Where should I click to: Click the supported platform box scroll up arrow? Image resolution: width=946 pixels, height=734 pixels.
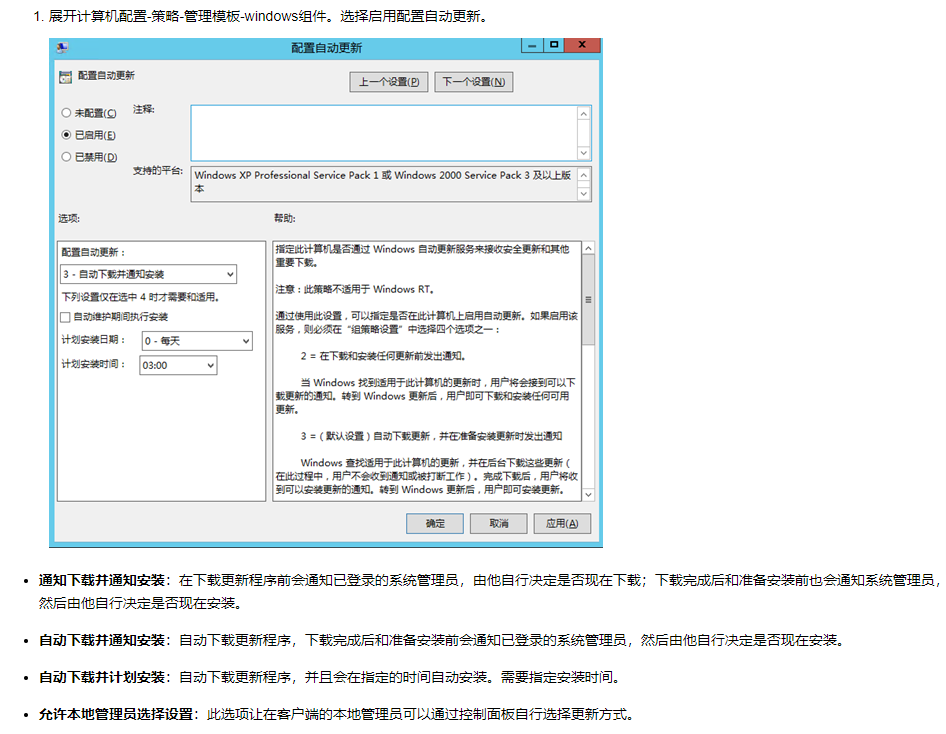point(583,176)
